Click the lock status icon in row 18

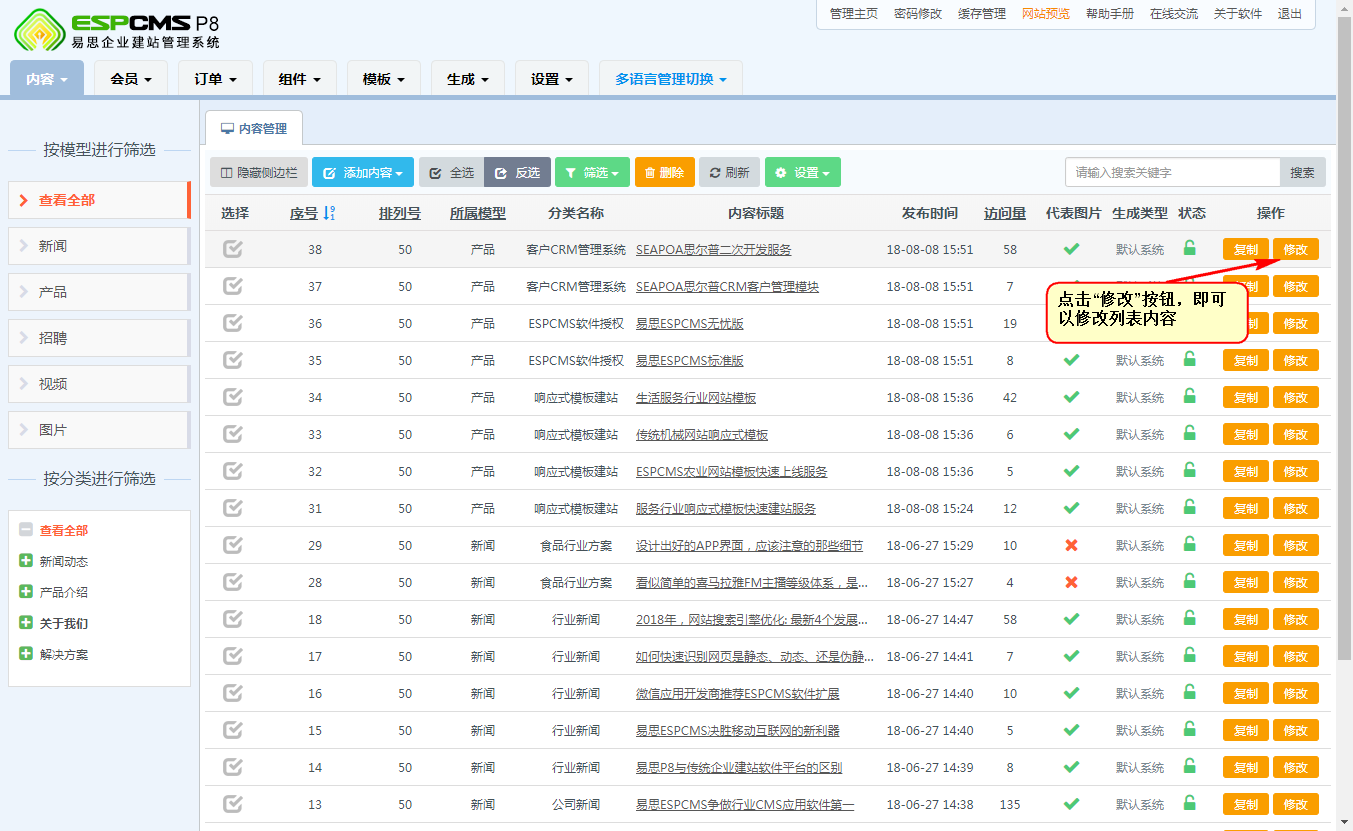coord(1189,618)
